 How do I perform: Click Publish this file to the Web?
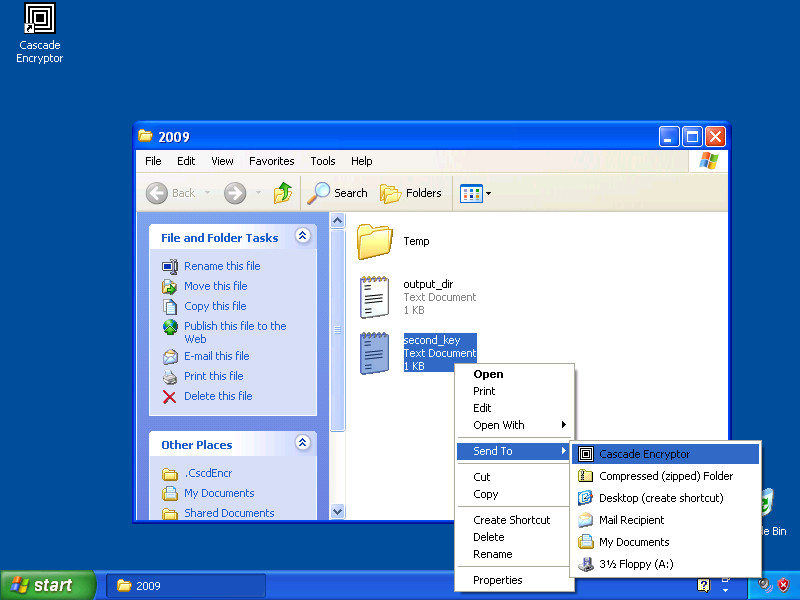tap(235, 332)
